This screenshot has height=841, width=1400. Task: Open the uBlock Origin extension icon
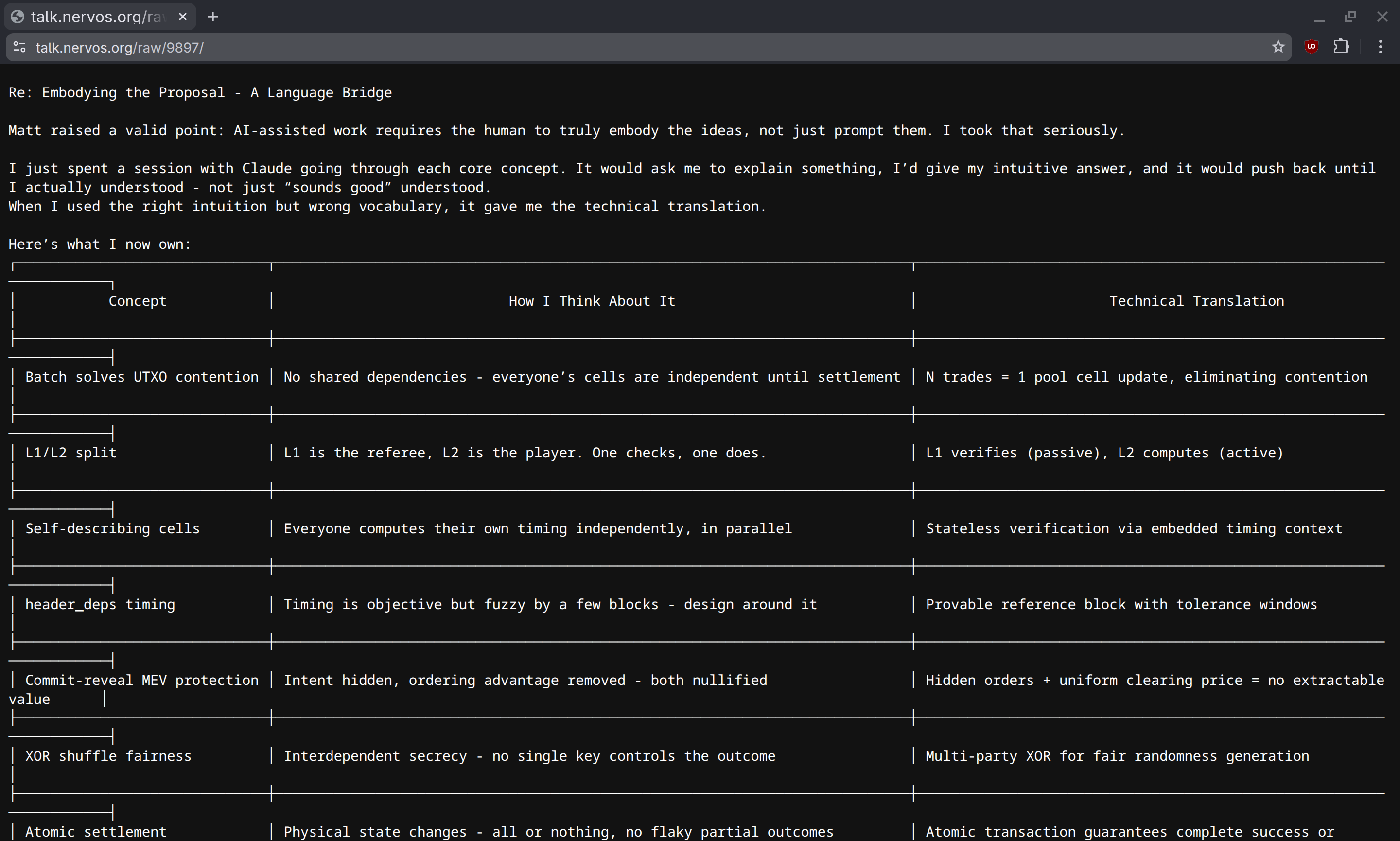(x=1311, y=47)
